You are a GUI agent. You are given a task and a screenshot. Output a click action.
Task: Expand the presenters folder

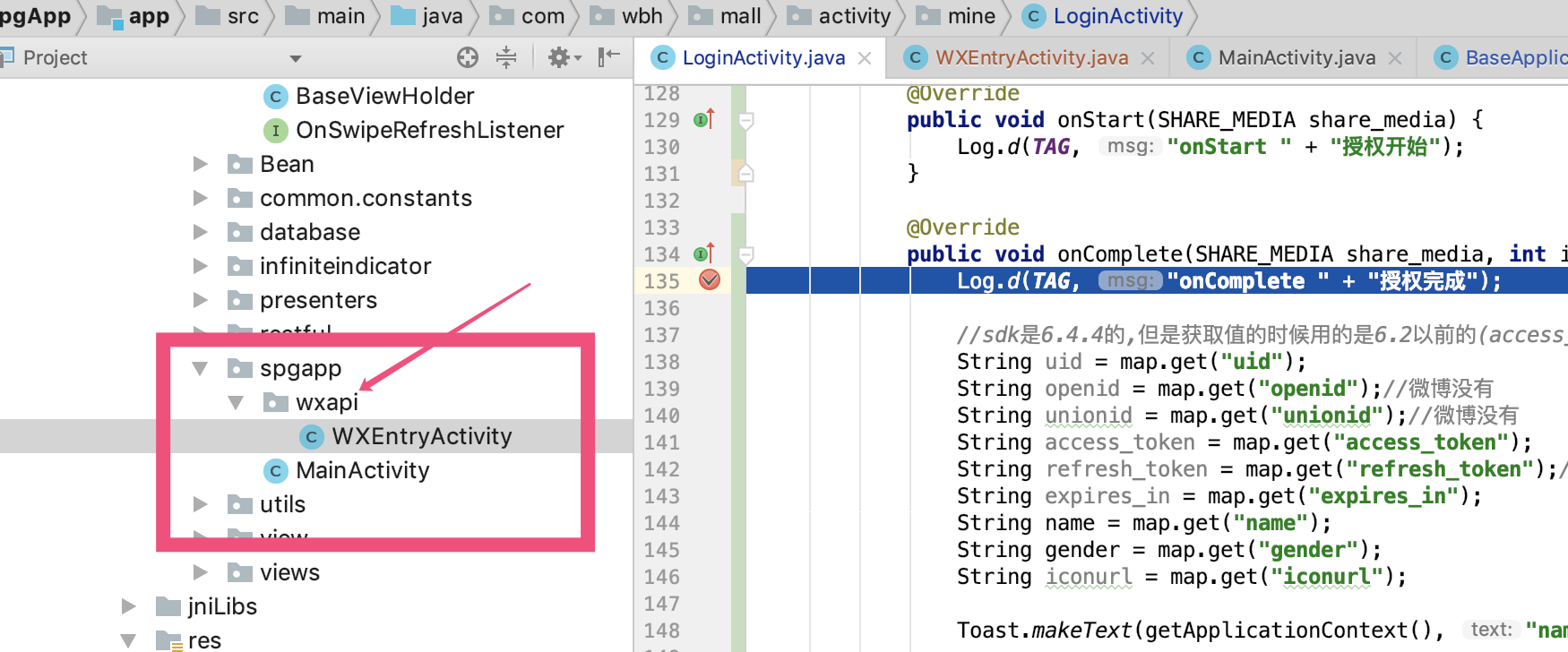click(x=201, y=301)
